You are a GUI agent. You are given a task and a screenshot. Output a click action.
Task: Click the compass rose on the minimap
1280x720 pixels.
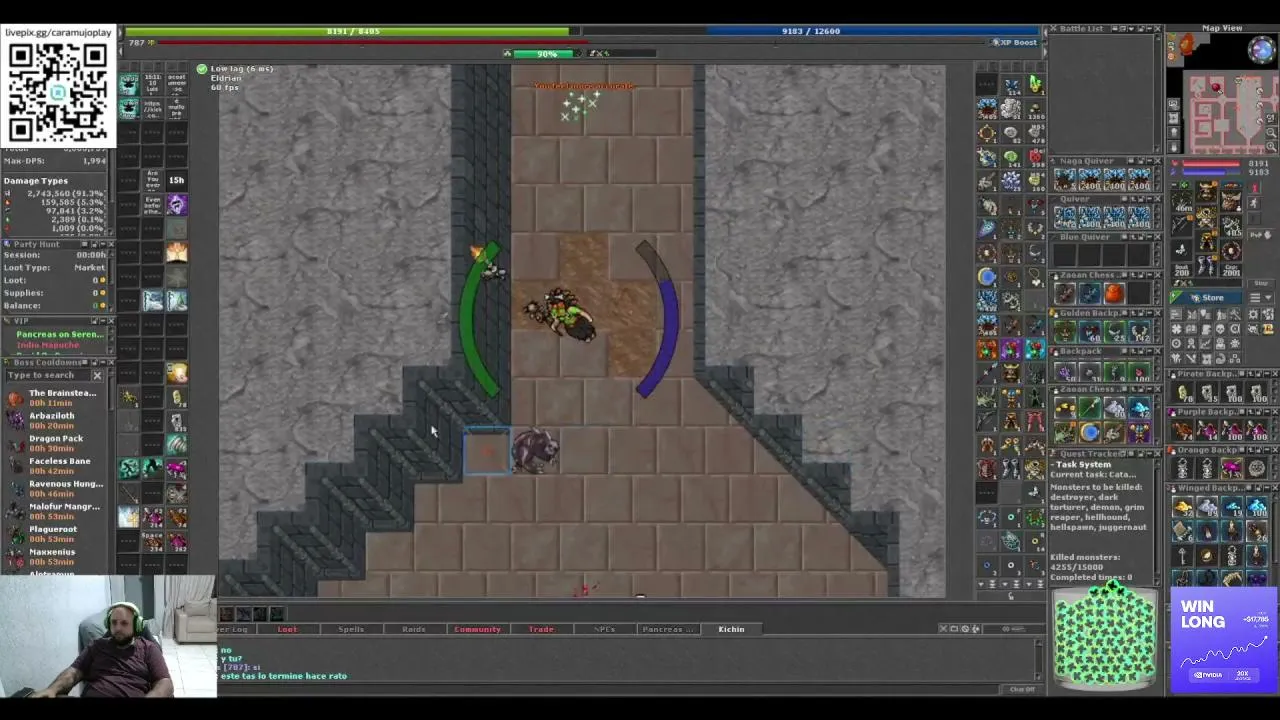pos(1262,49)
